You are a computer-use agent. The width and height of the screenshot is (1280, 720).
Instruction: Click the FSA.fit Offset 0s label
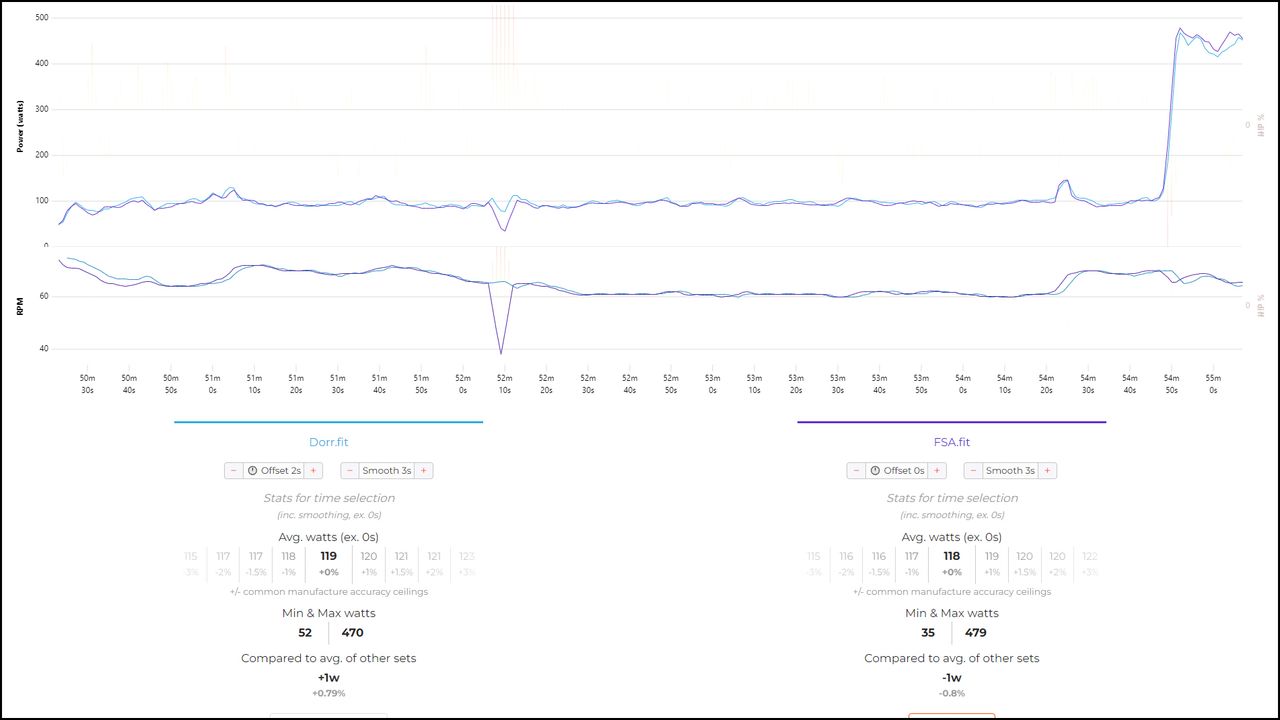click(896, 470)
